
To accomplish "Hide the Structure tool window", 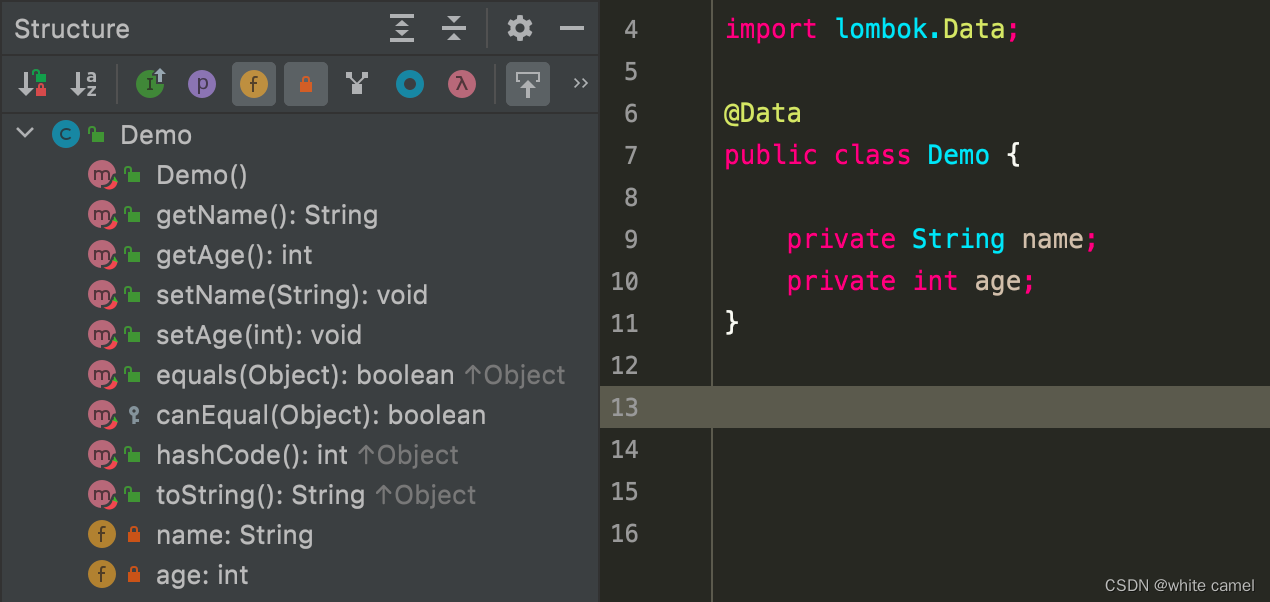I will tap(572, 28).
